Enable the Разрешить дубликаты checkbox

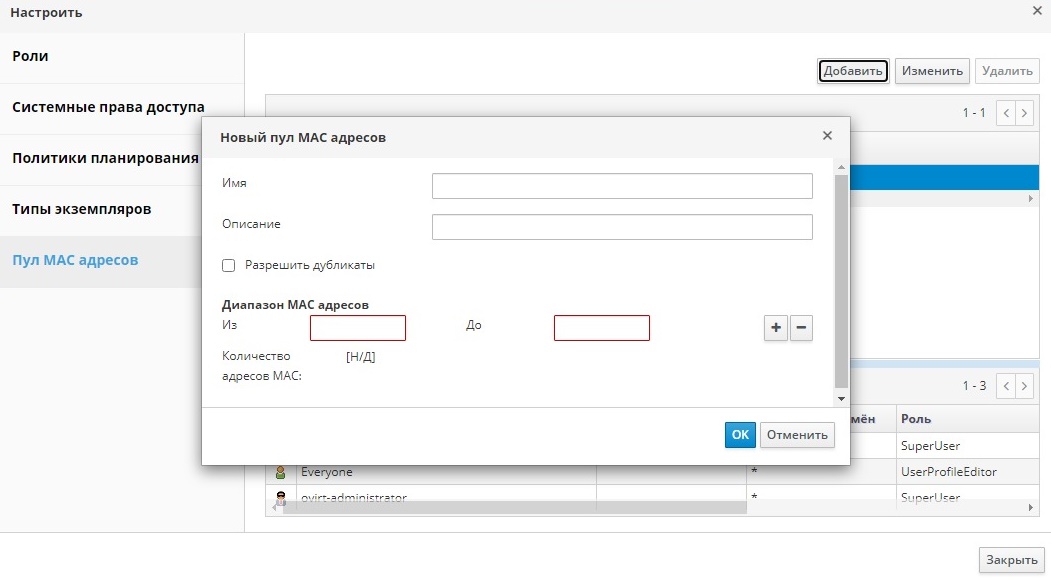tap(229, 266)
